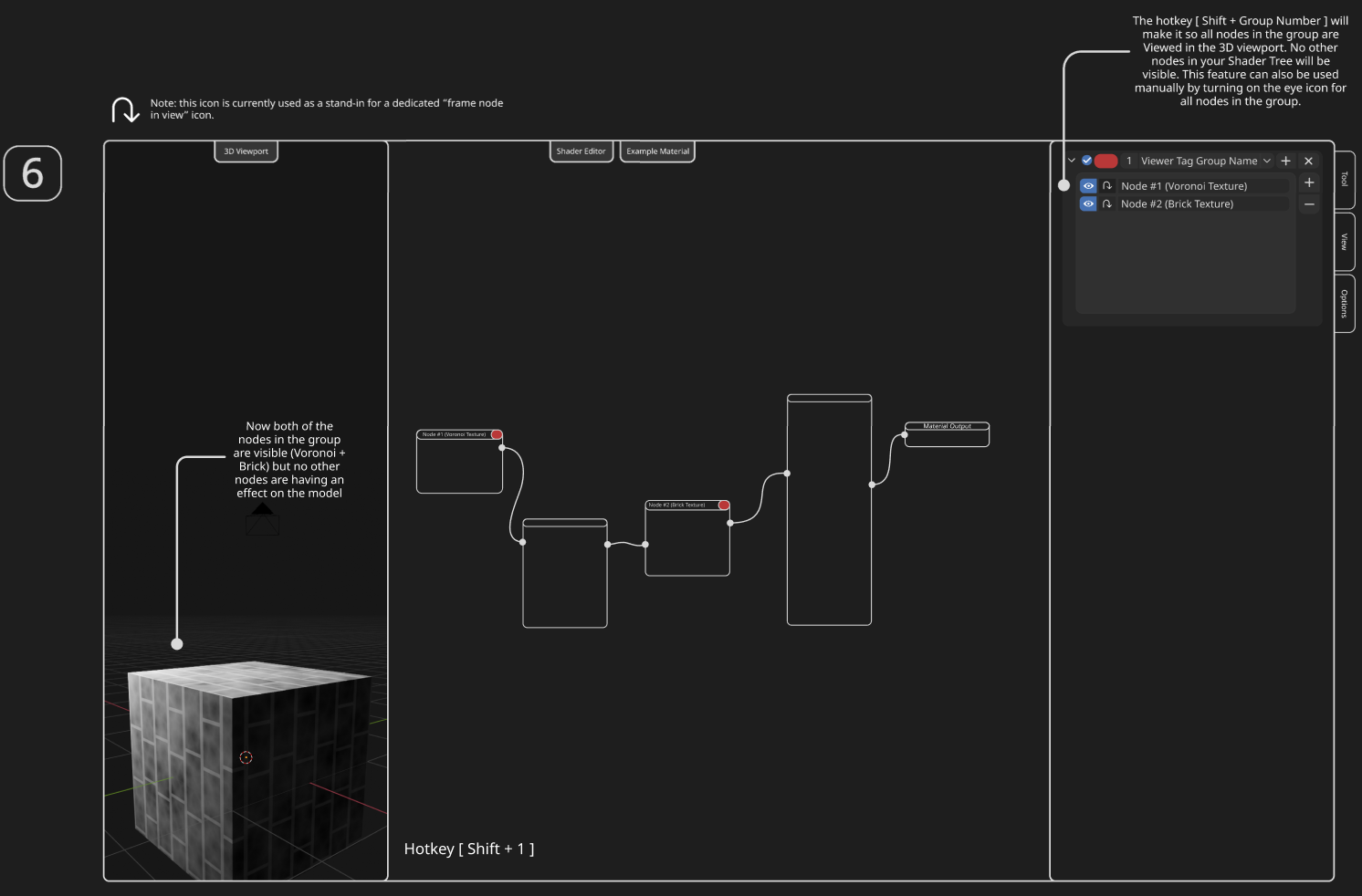This screenshot has height=896, width=1362.
Task: Click the 3D Viewport label
Action: [x=246, y=151]
